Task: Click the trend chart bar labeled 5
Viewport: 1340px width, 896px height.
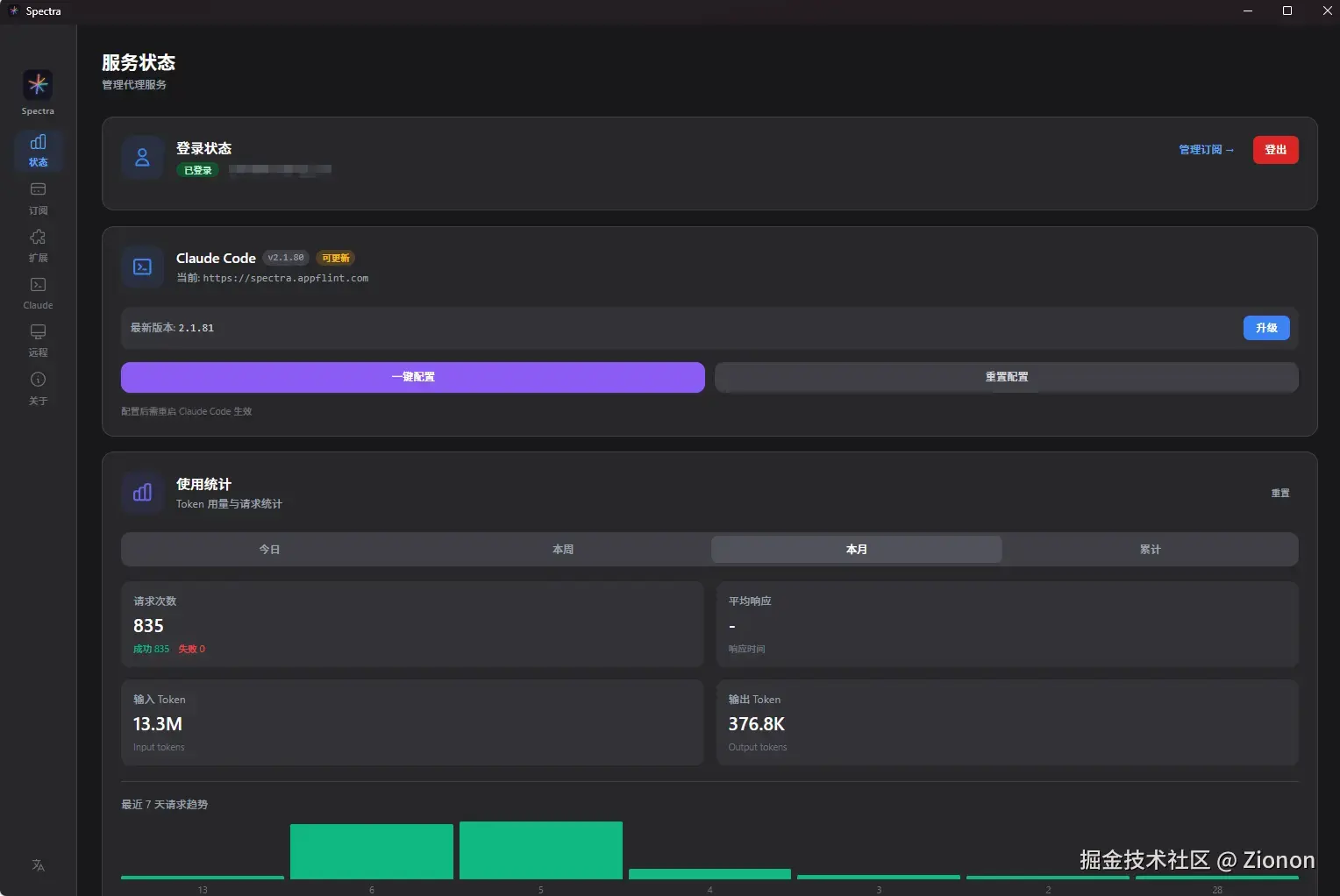Action: pos(541,850)
